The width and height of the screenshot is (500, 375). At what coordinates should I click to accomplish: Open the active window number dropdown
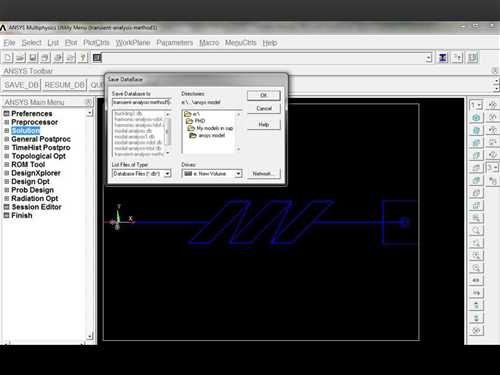479,105
